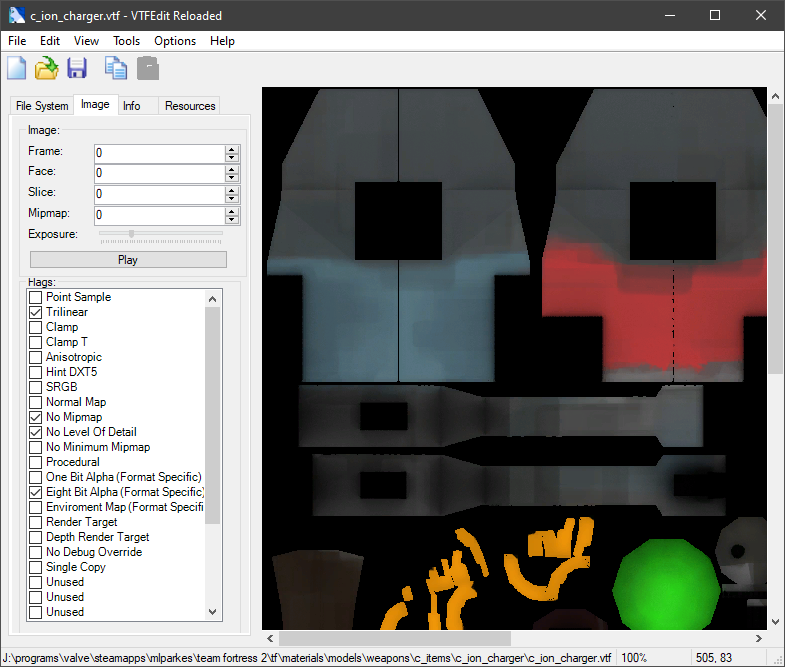Check the Enviroment Map flag
785x667 pixels.
pos(36,507)
